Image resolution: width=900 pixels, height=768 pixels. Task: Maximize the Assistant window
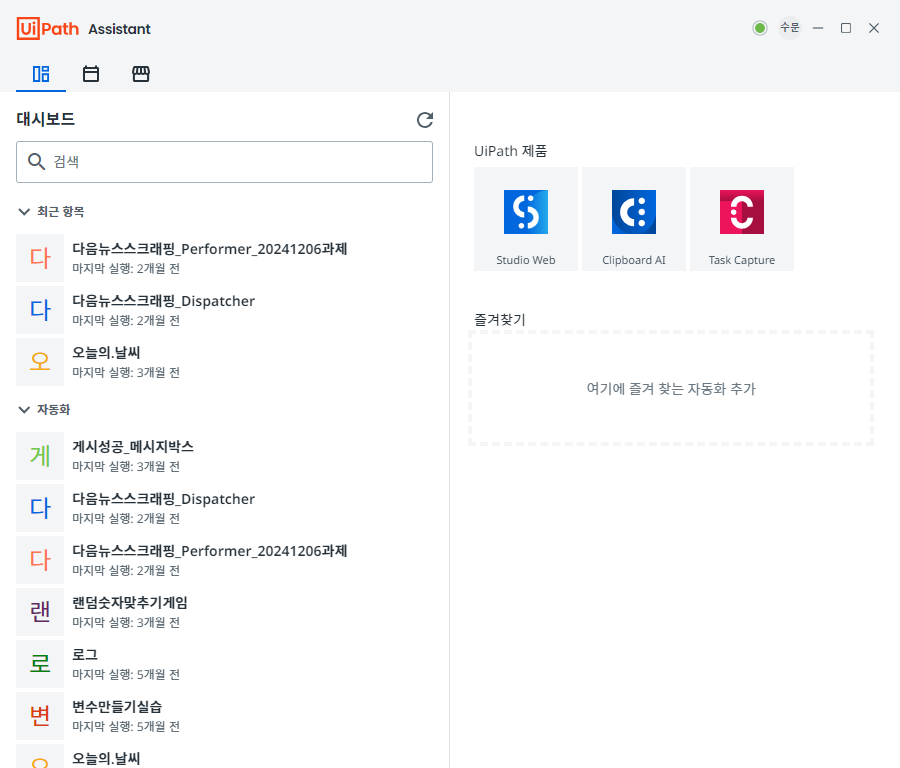(845, 28)
